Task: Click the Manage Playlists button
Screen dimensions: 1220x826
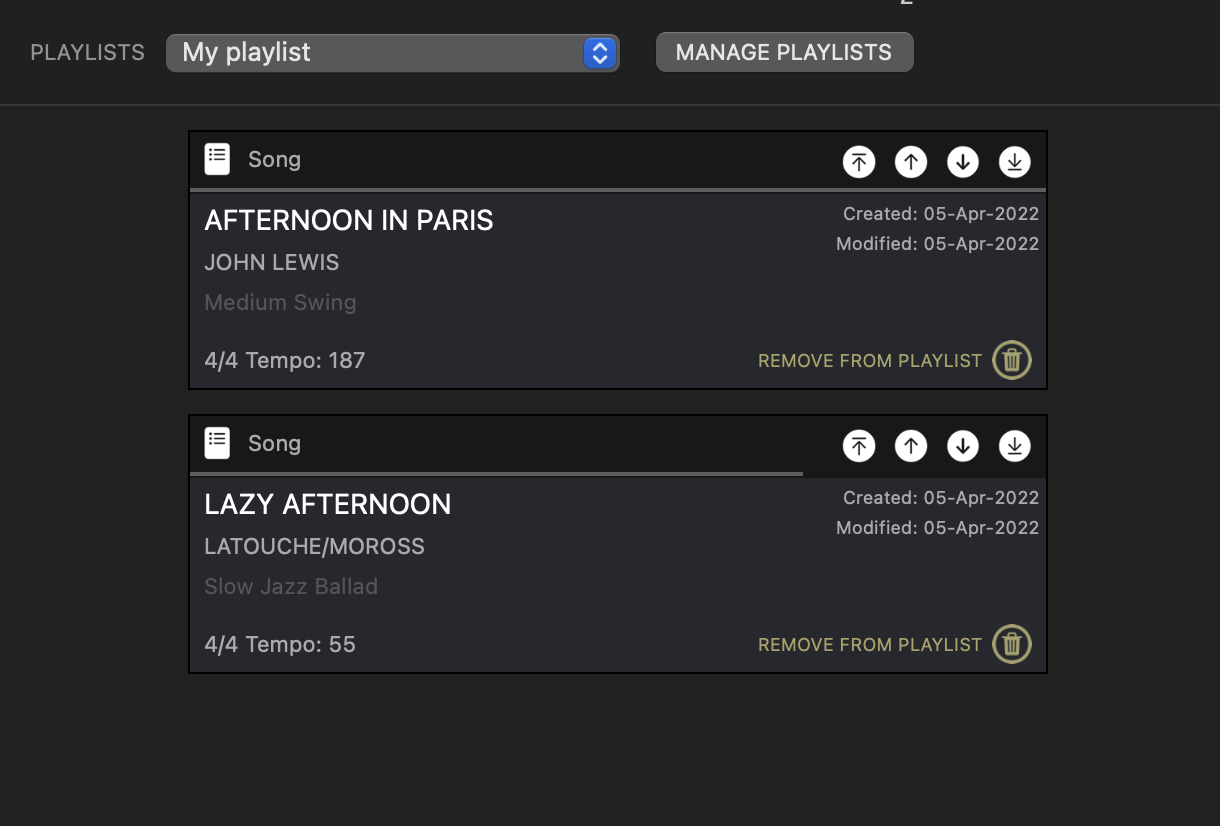Action: click(784, 53)
